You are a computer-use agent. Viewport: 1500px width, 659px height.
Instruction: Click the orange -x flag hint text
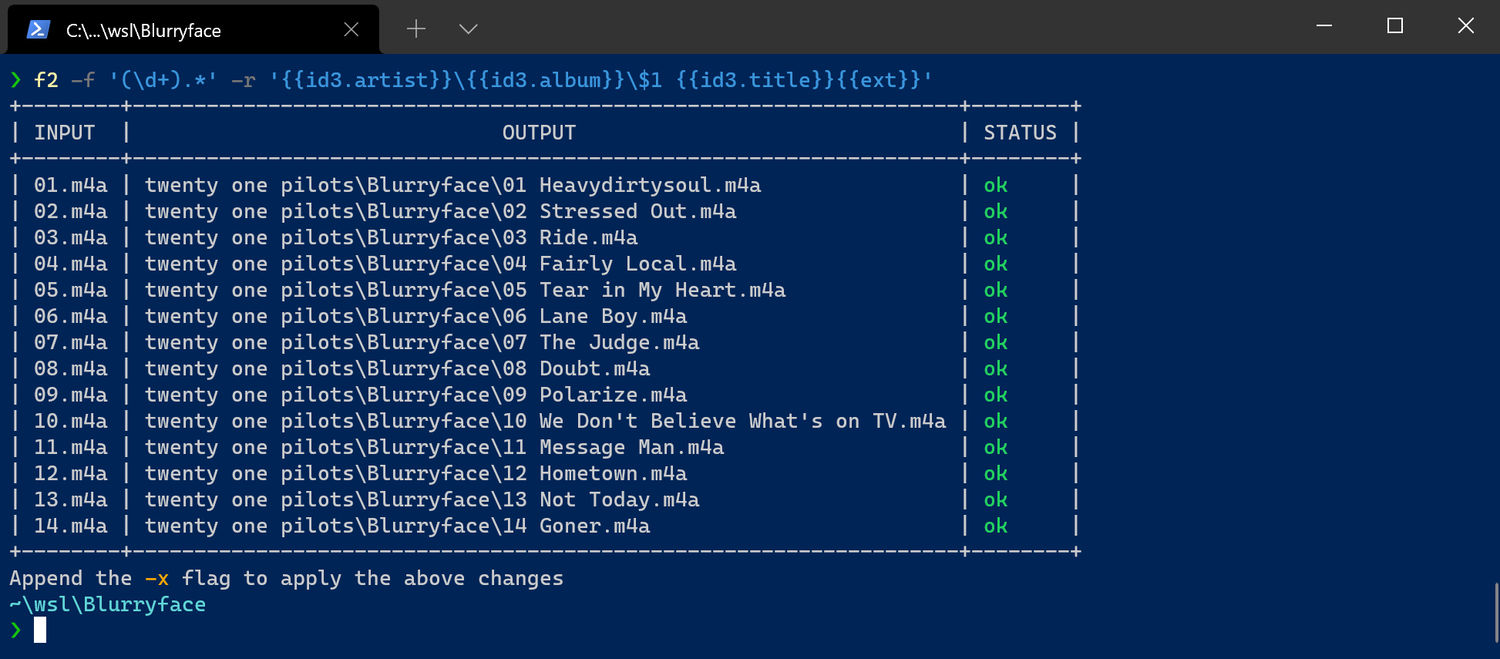tap(156, 578)
